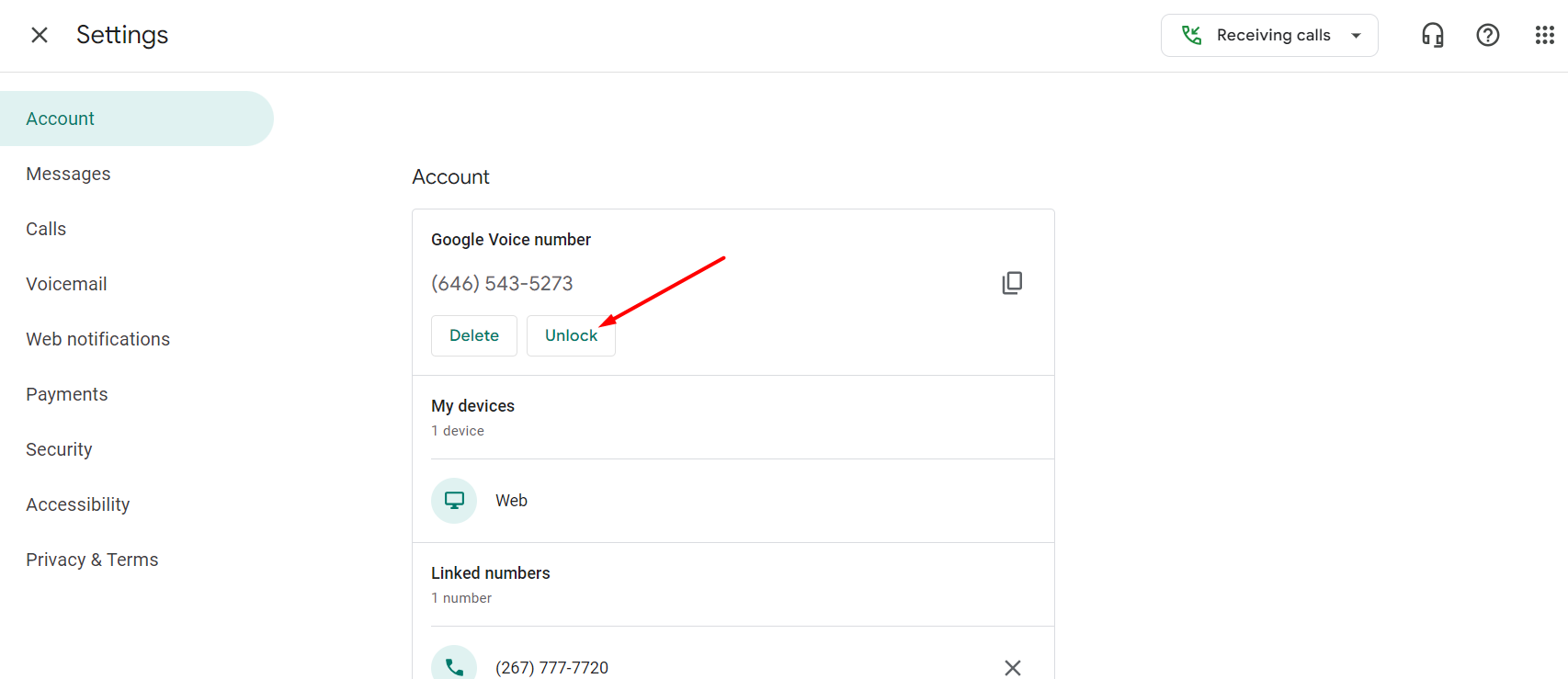This screenshot has width=1568, height=679.
Task: Go to Calls settings
Action: click(x=46, y=229)
